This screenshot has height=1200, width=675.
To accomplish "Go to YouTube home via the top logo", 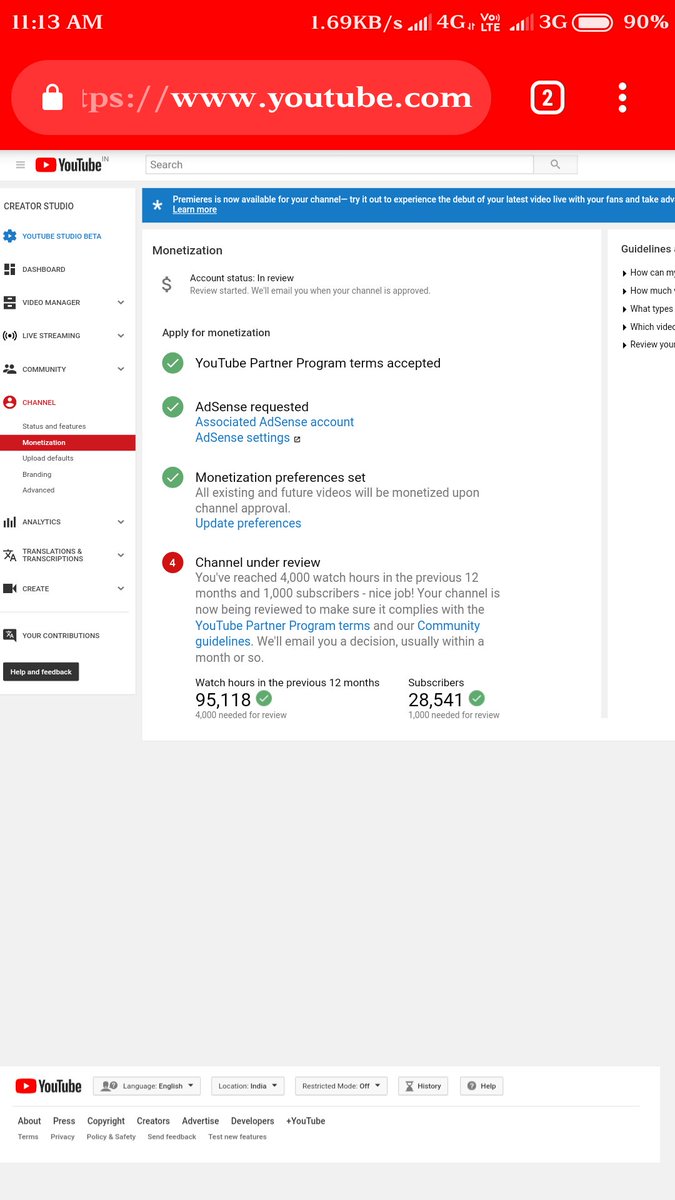I will point(71,165).
